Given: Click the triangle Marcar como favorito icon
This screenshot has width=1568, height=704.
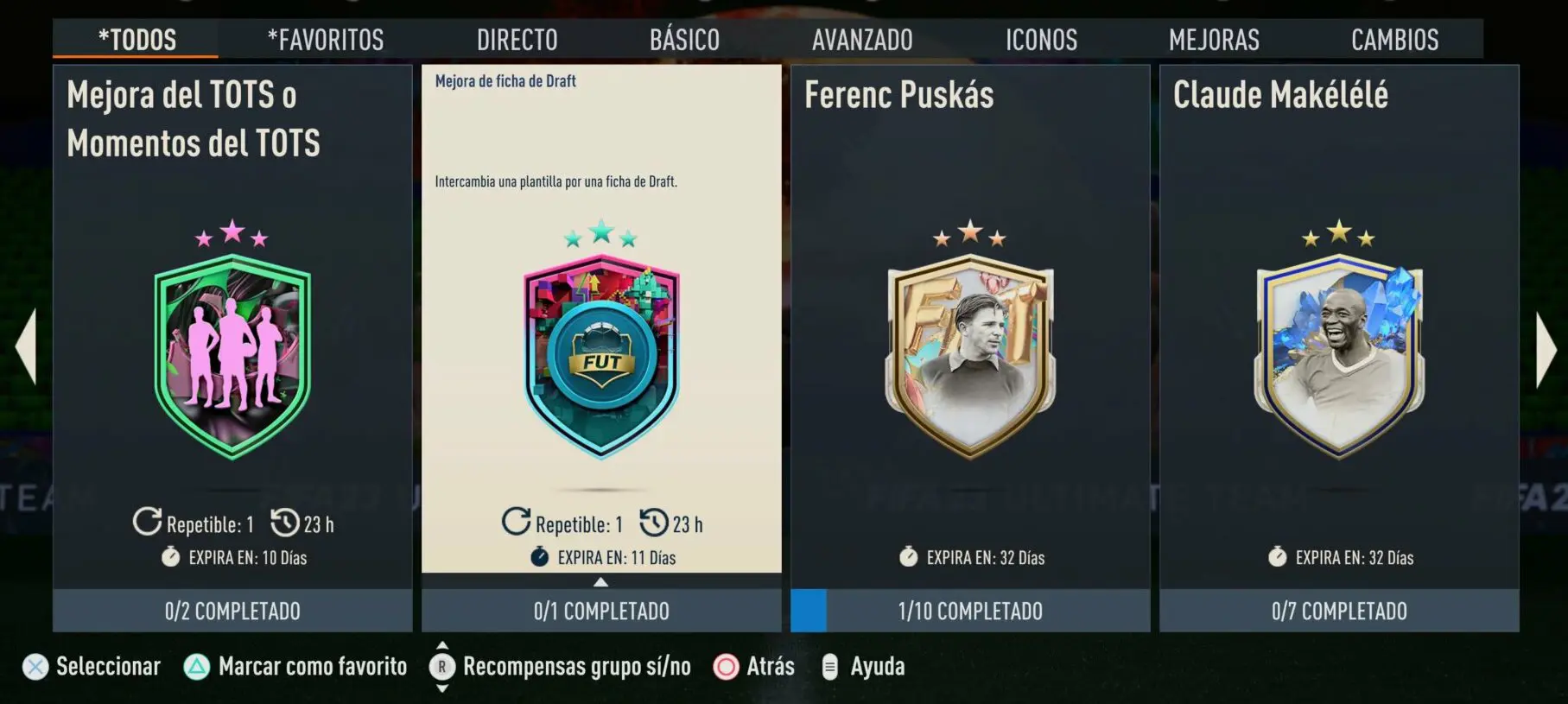Looking at the screenshot, I should [197, 667].
